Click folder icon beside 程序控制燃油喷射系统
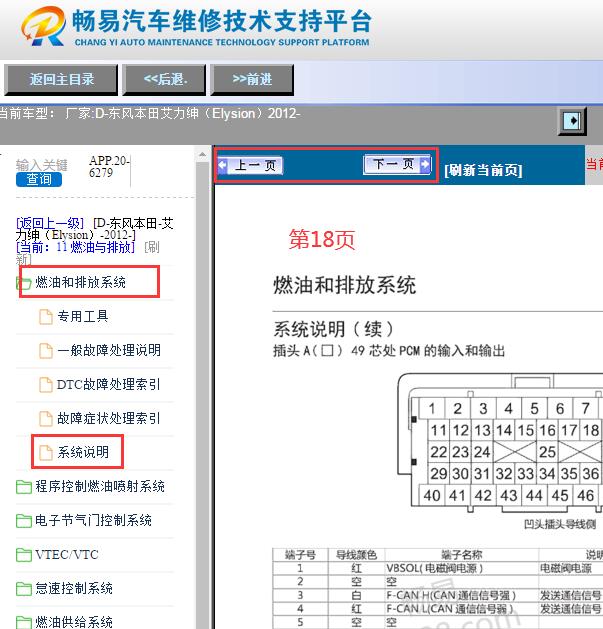The width and height of the screenshot is (603, 629). [x=24, y=487]
